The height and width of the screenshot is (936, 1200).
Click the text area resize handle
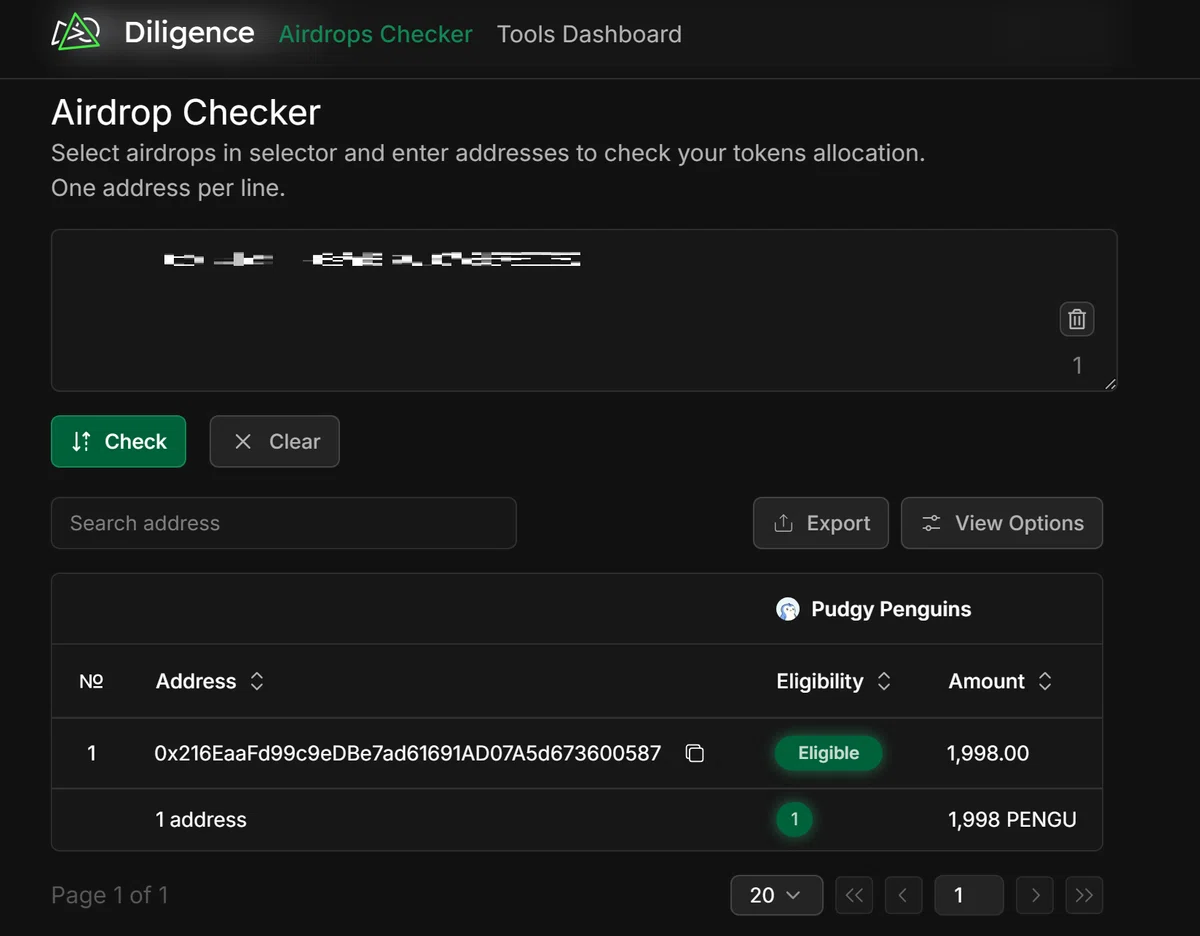tap(1110, 383)
